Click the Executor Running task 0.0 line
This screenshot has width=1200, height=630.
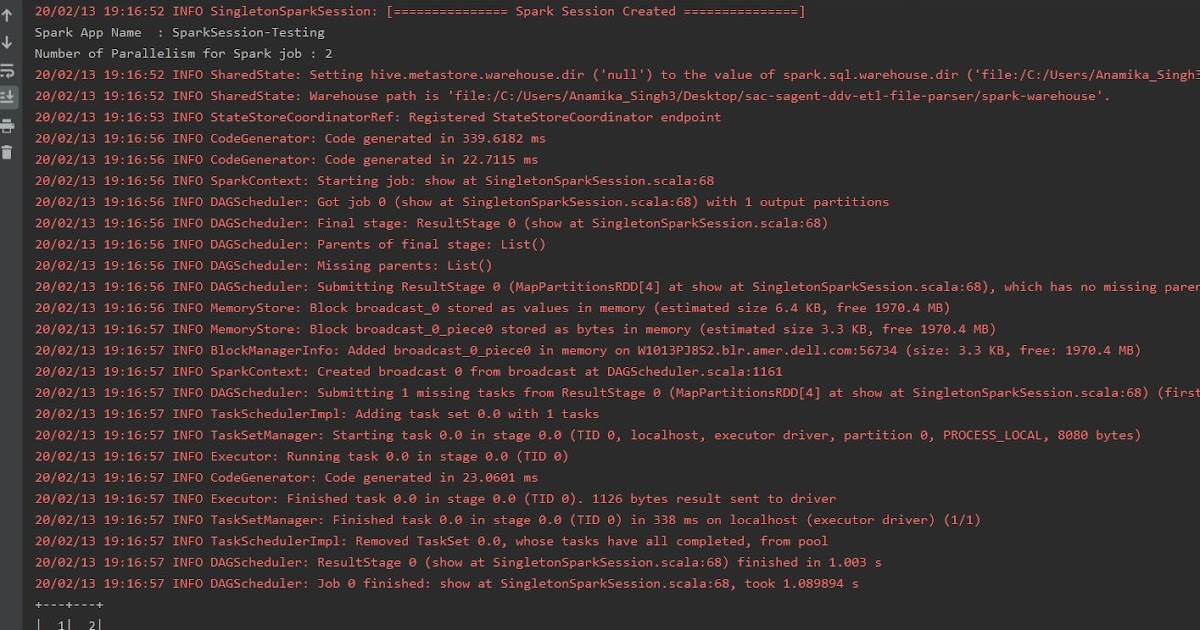point(301,457)
